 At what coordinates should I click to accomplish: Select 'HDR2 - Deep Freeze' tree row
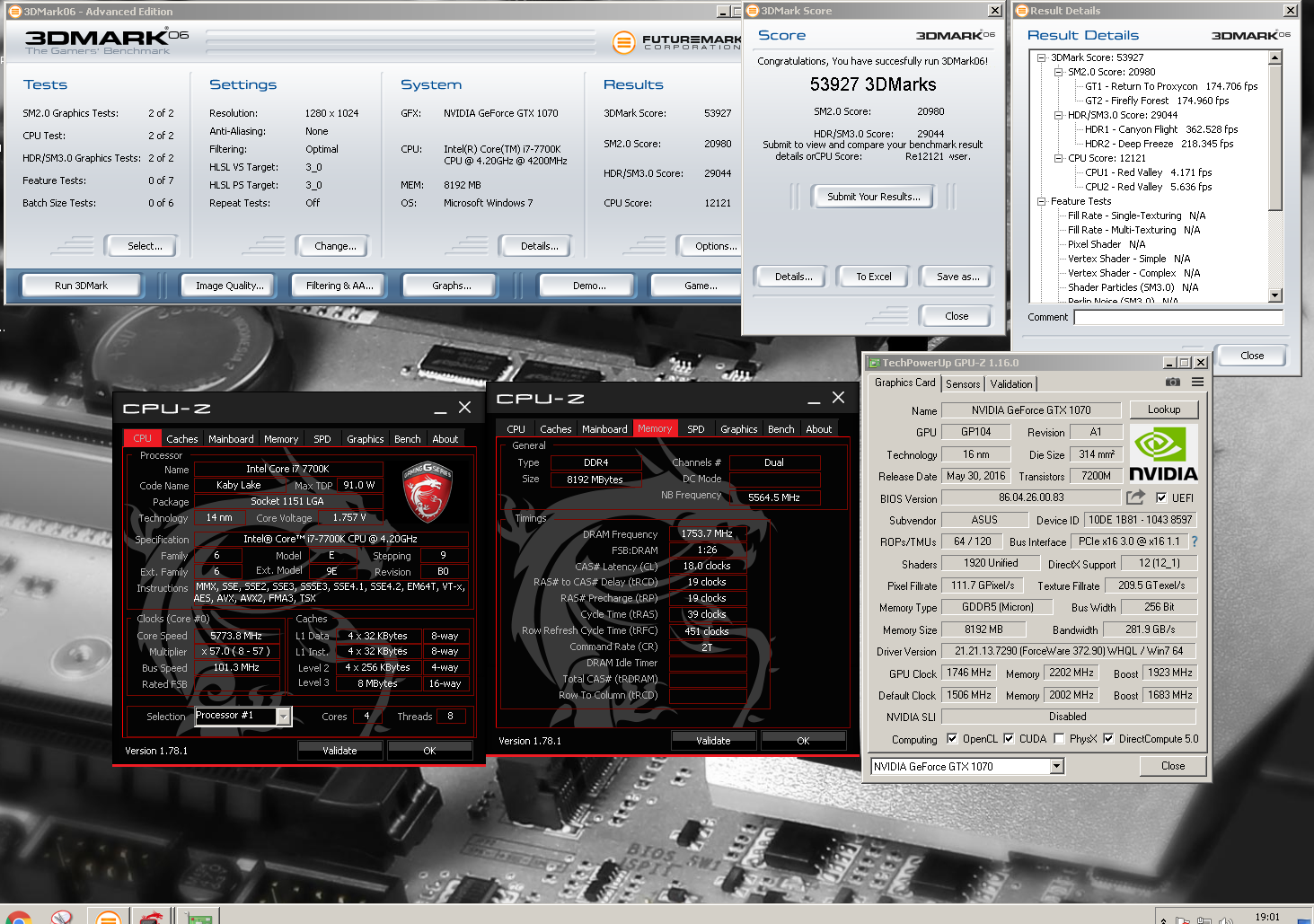click(1159, 144)
